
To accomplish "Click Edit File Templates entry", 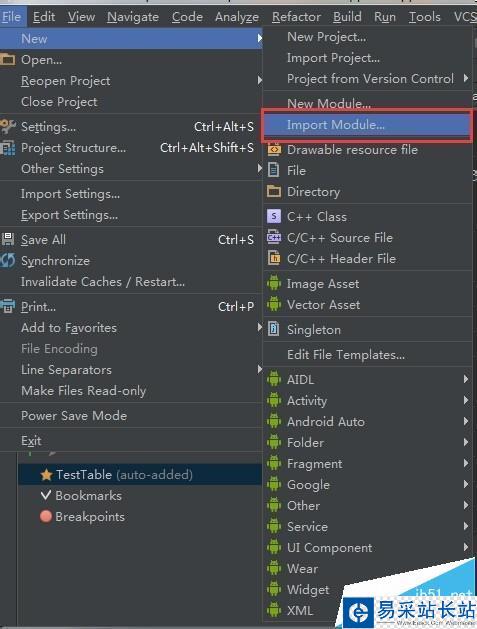I will click(x=346, y=355).
